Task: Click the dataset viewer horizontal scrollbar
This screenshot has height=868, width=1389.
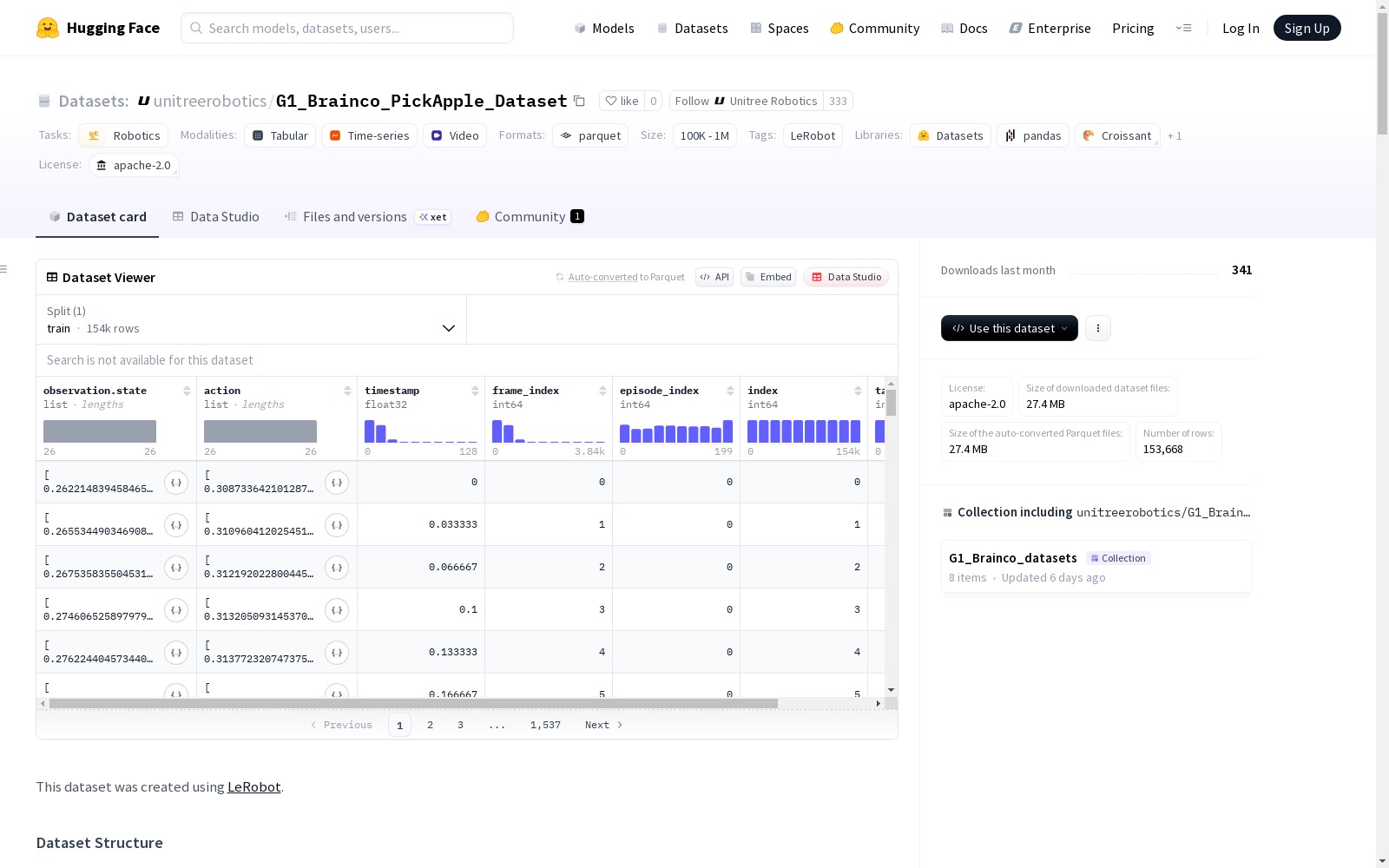Action: 413,703
